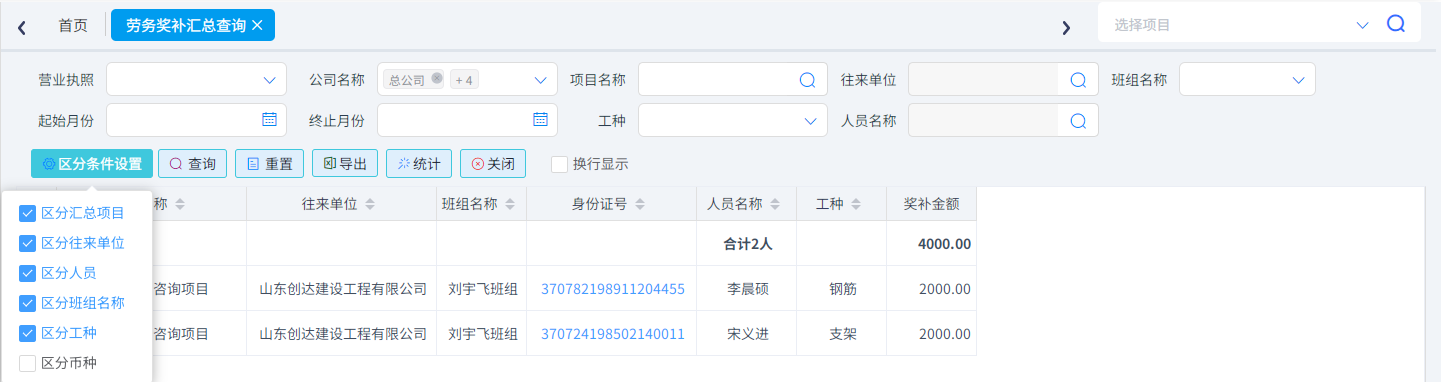Click the 4000.00 total amount
This screenshot has width=1441, height=382.
click(944, 243)
